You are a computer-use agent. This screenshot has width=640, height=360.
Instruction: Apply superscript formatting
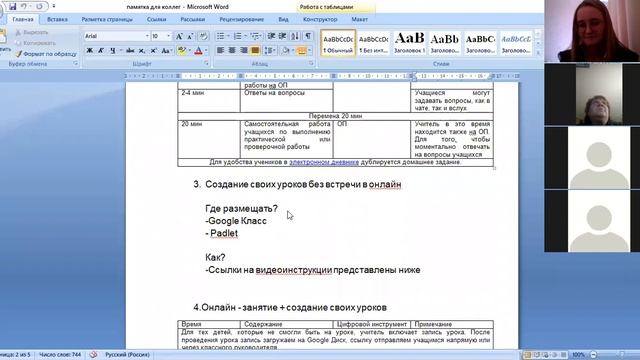[153, 51]
